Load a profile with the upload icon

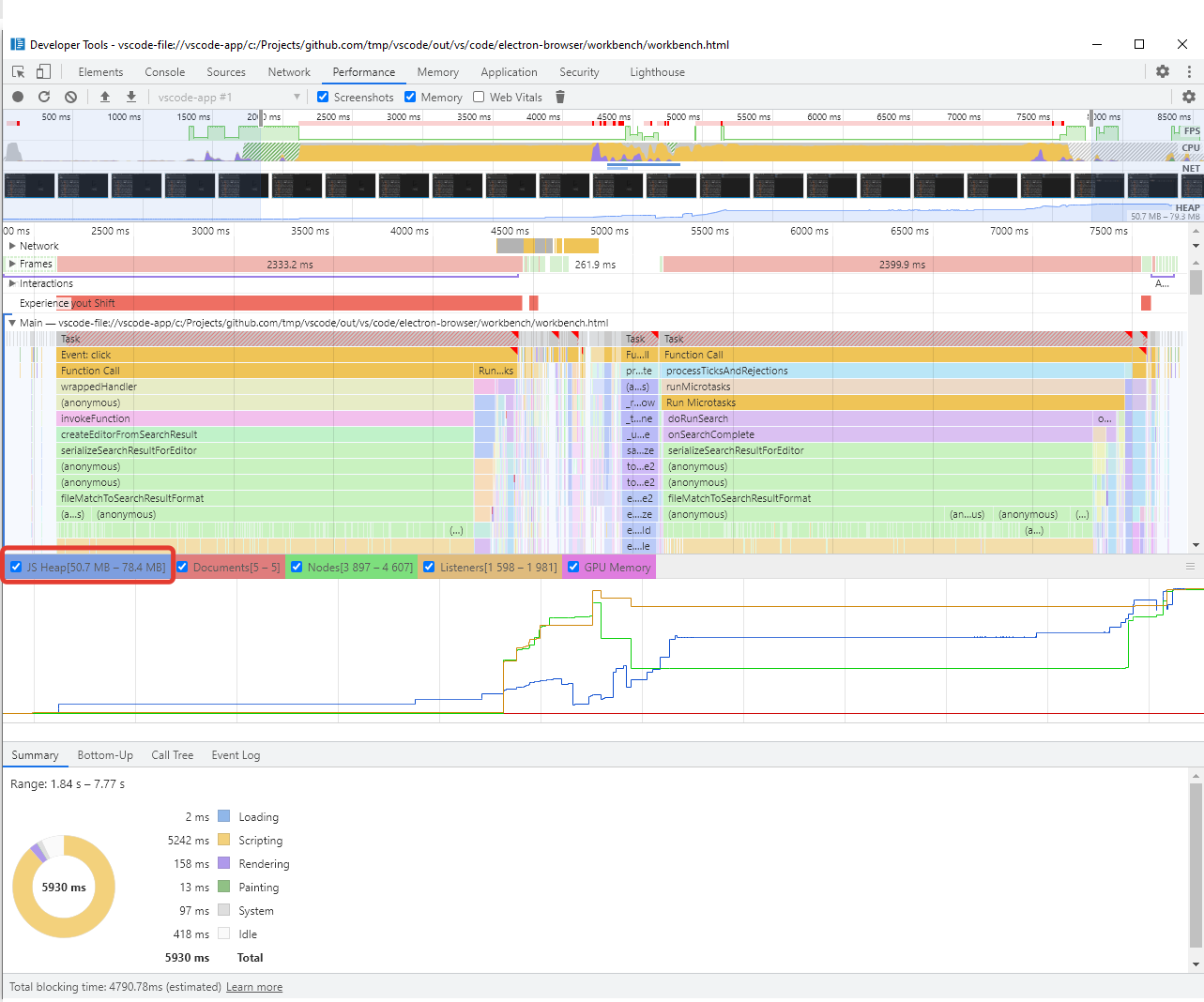point(105,97)
